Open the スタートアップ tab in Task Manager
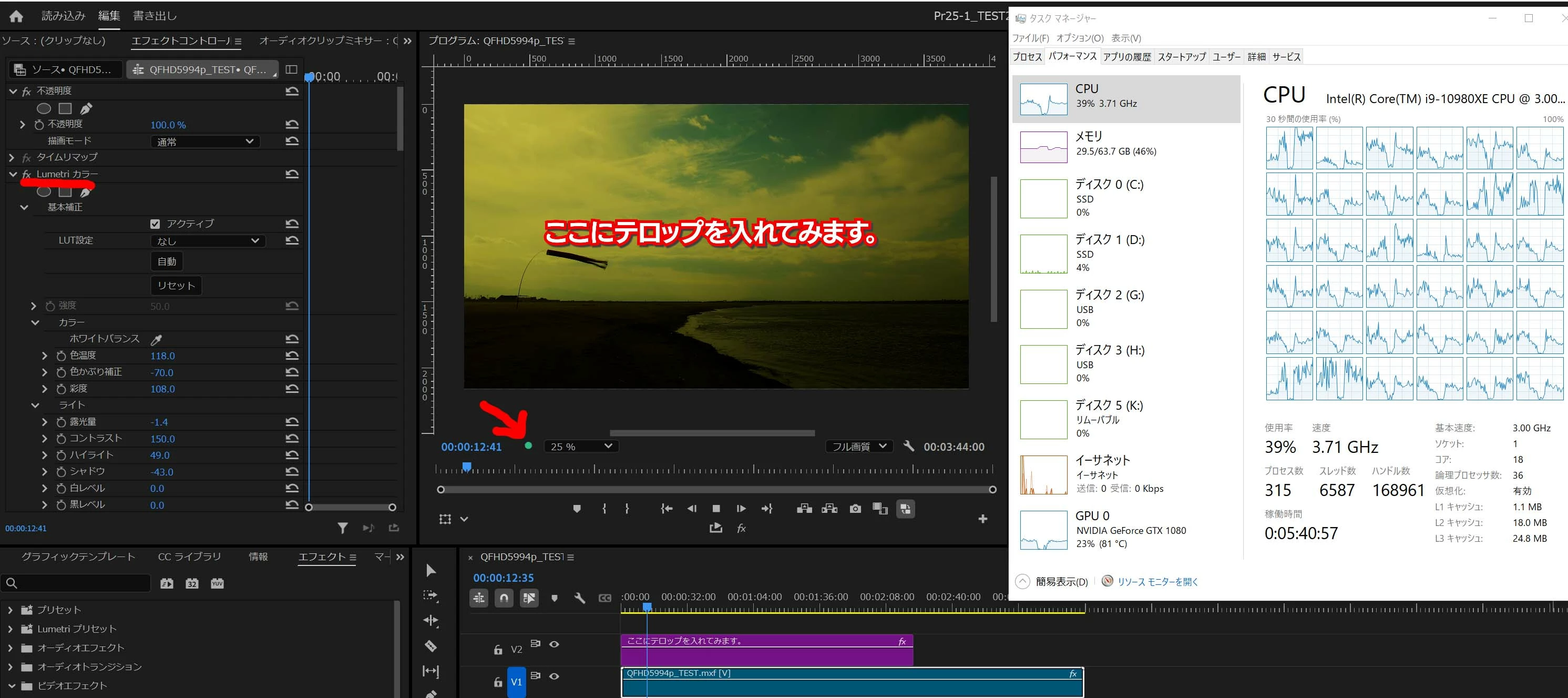 click(1181, 57)
